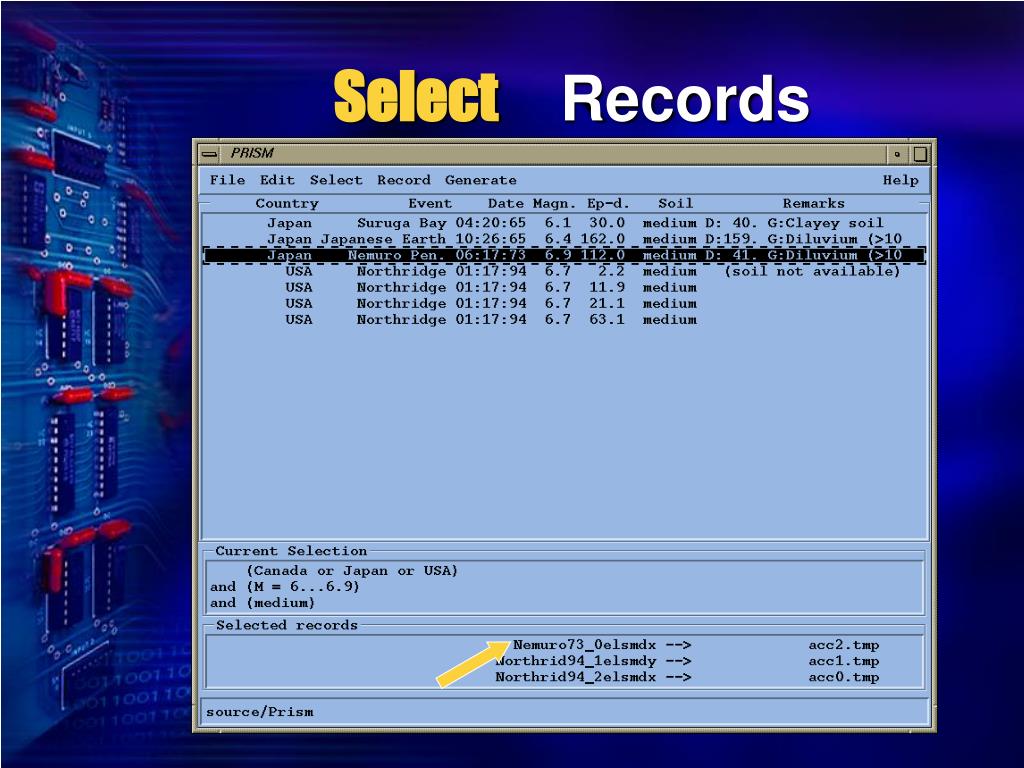Click the Magn. column header

coord(554,203)
